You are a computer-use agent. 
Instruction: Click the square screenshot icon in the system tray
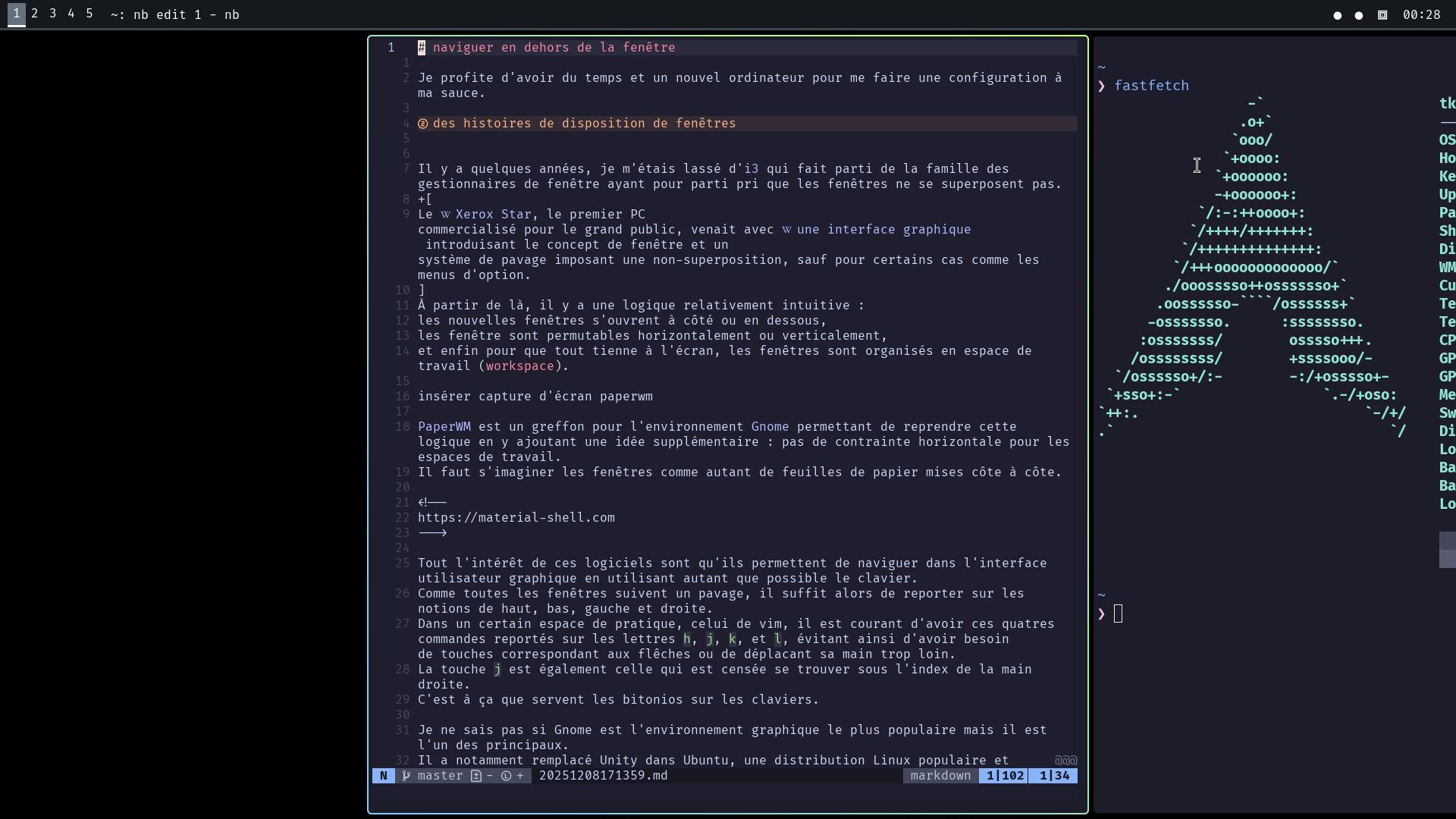(1382, 14)
